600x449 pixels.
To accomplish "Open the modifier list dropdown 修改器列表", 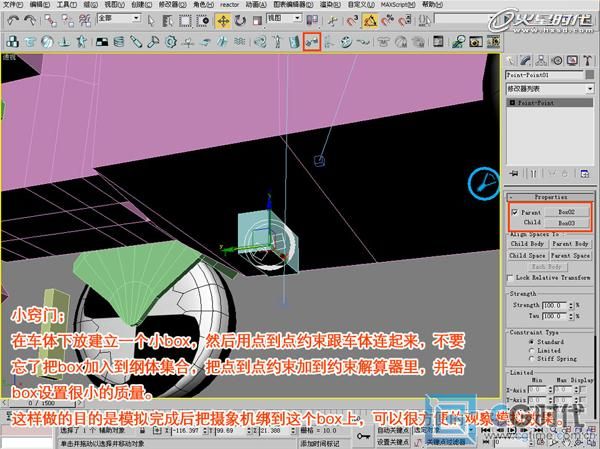I will pyautogui.click(x=549, y=89).
